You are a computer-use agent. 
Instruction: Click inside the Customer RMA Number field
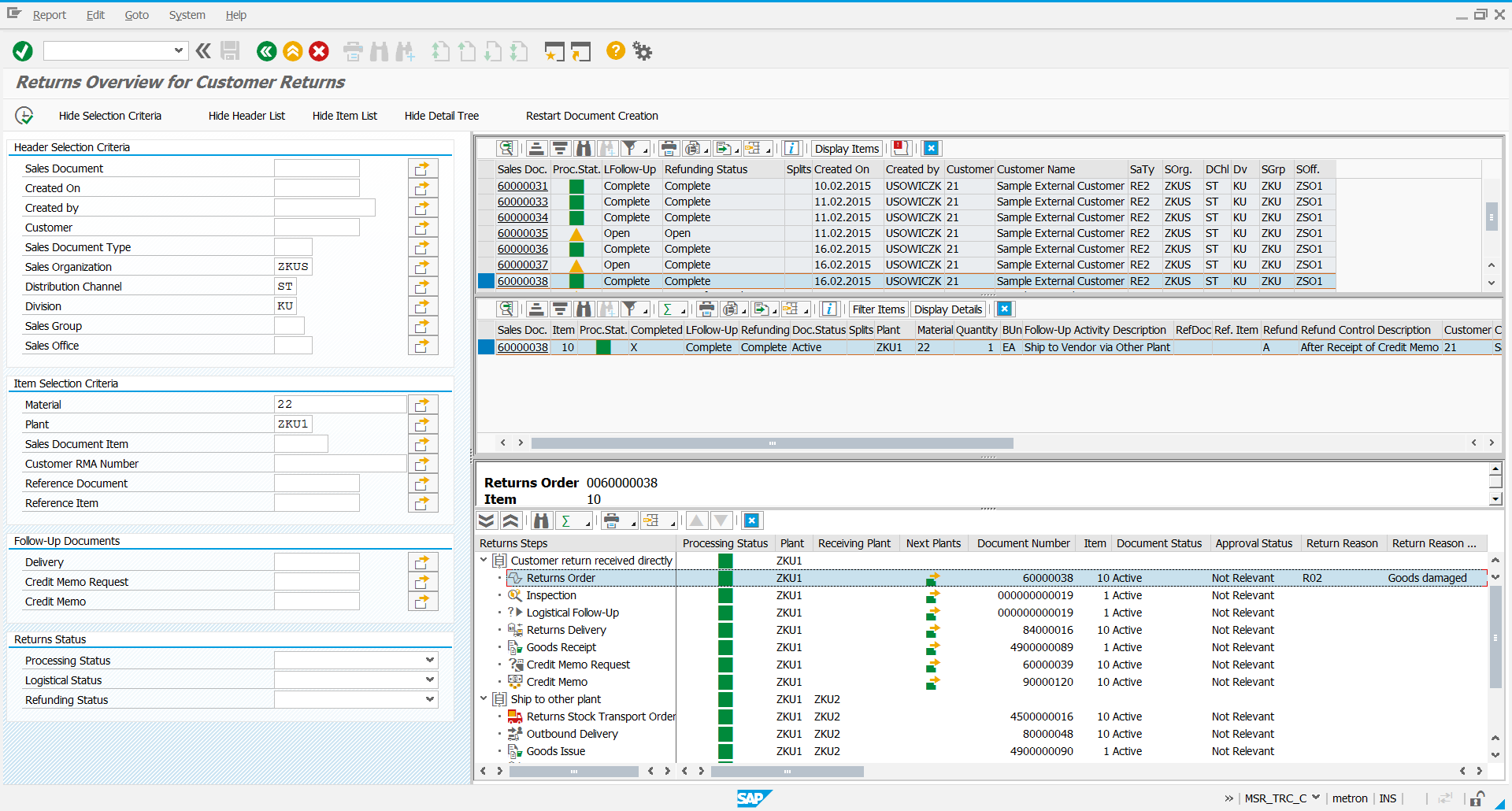coord(340,463)
